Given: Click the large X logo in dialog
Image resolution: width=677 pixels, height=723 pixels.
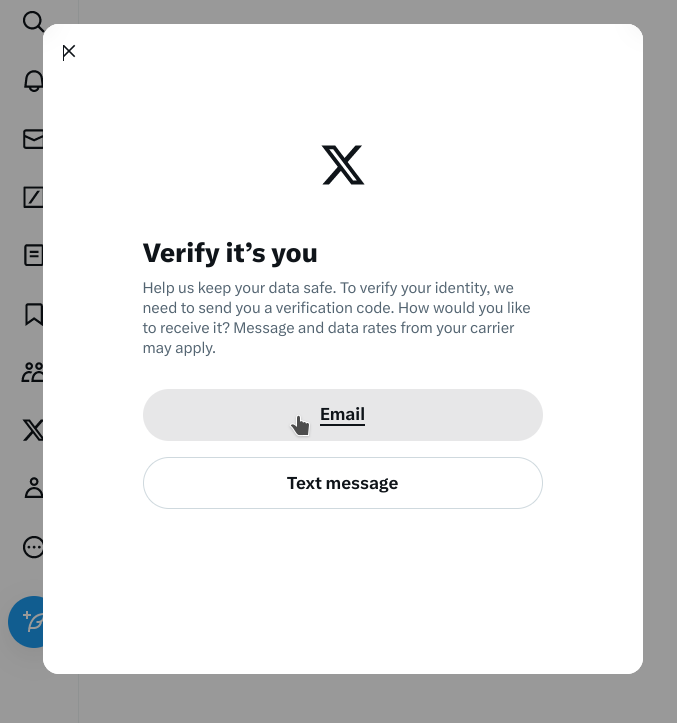Looking at the screenshot, I should coord(343,165).
